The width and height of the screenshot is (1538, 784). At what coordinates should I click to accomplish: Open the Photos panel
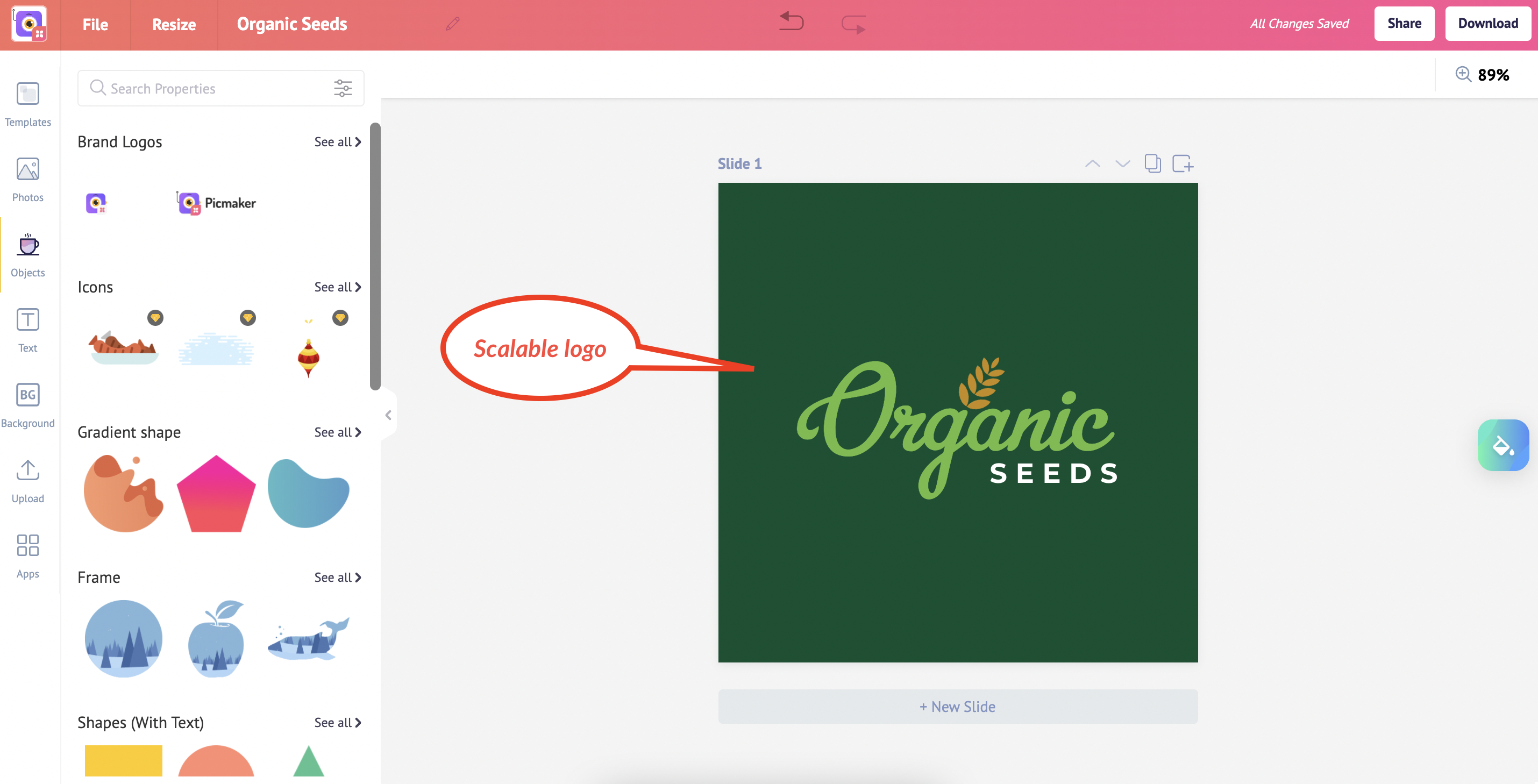tap(28, 181)
